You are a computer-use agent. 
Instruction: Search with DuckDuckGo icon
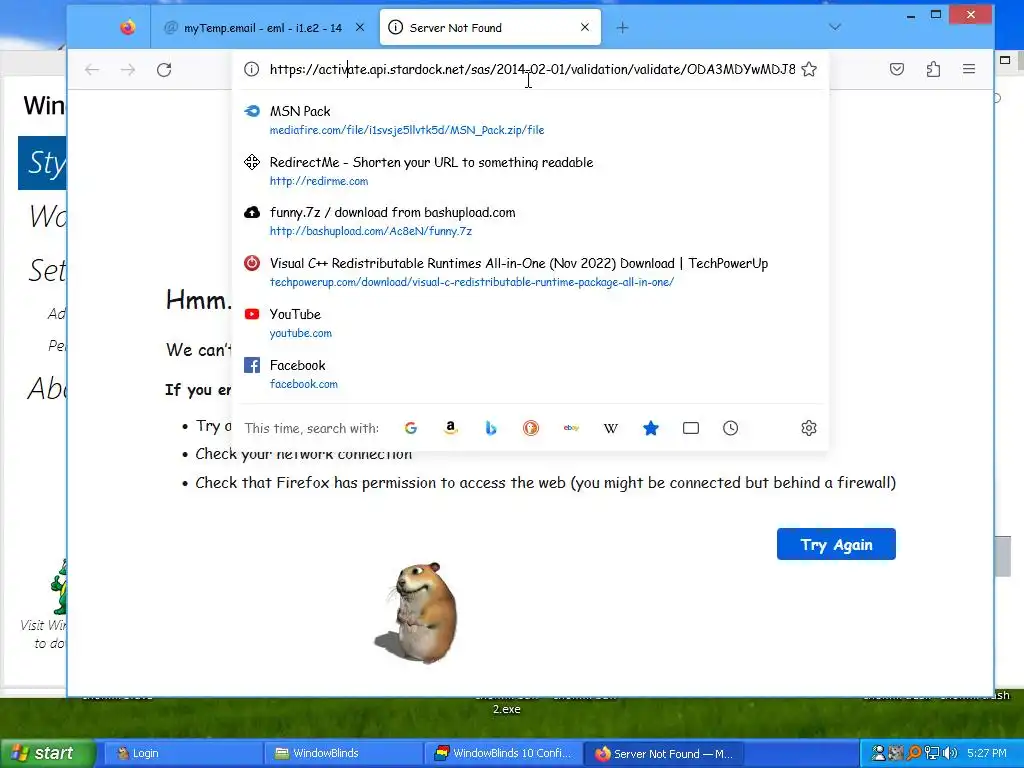coord(531,428)
